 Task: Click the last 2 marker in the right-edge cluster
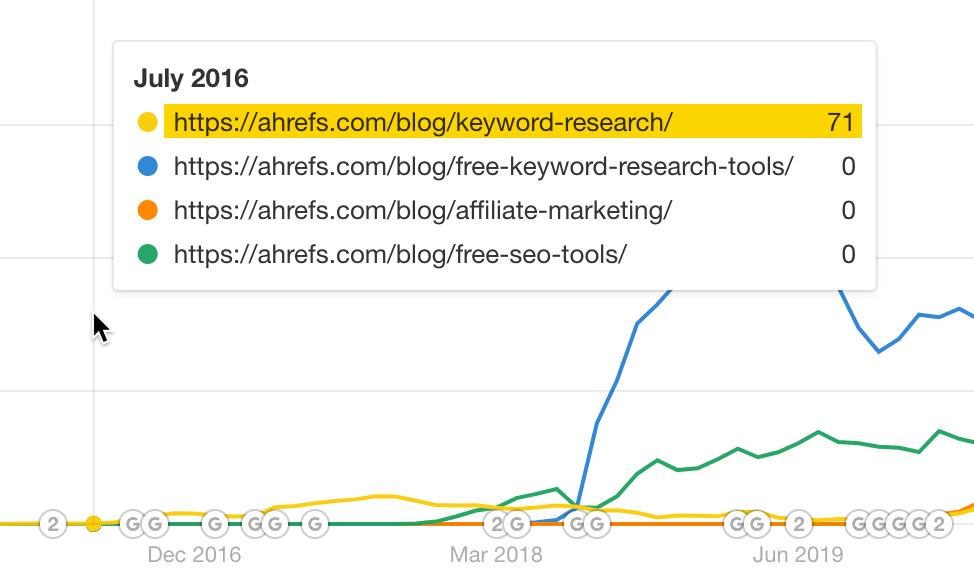coord(937,523)
